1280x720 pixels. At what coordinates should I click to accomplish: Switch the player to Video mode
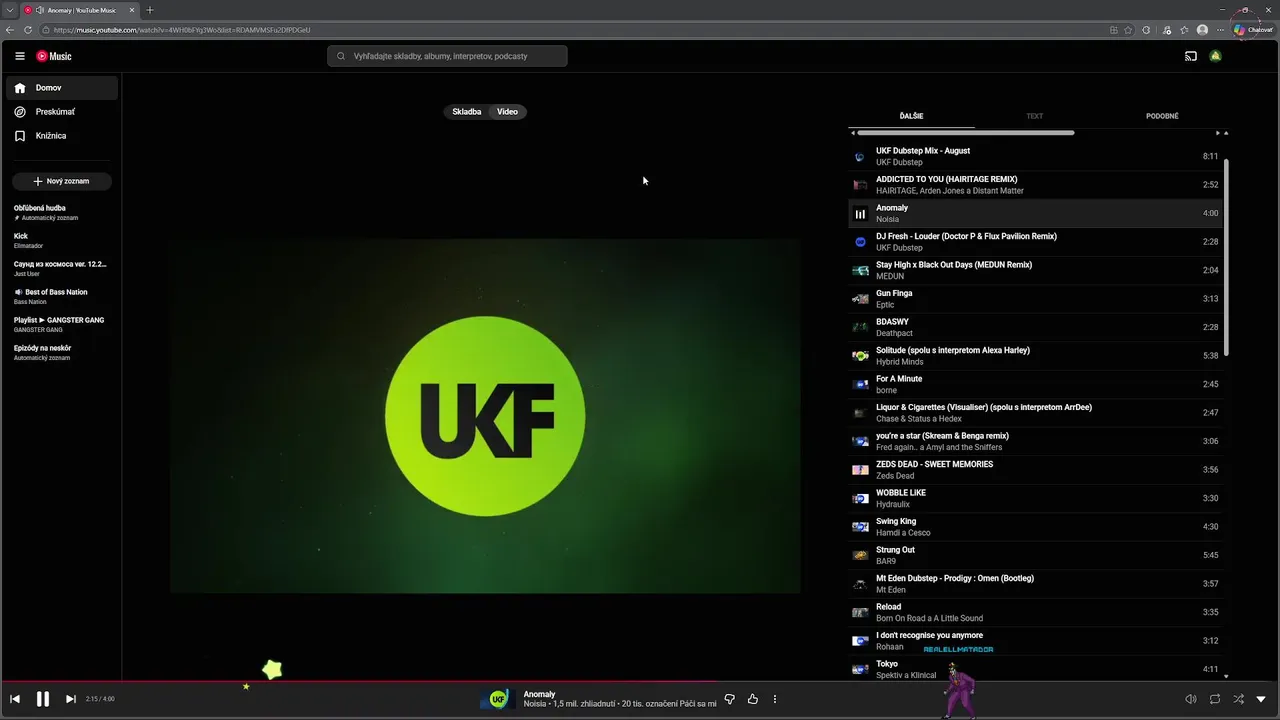point(508,112)
